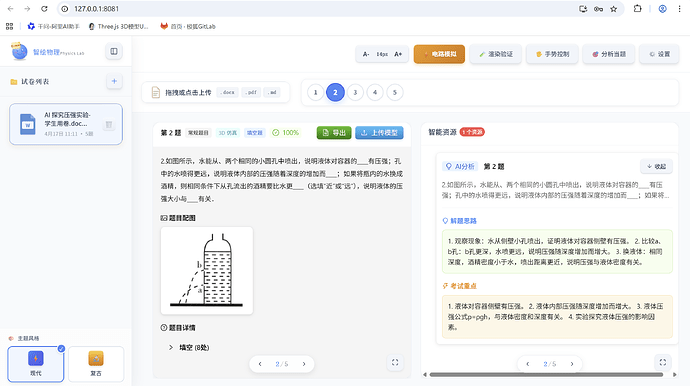Image resolution: width=690 pixels, height=386 pixels.
Task: Click the horizontal scrollbar in resources panel
Action: pyautogui.click(x=546, y=375)
